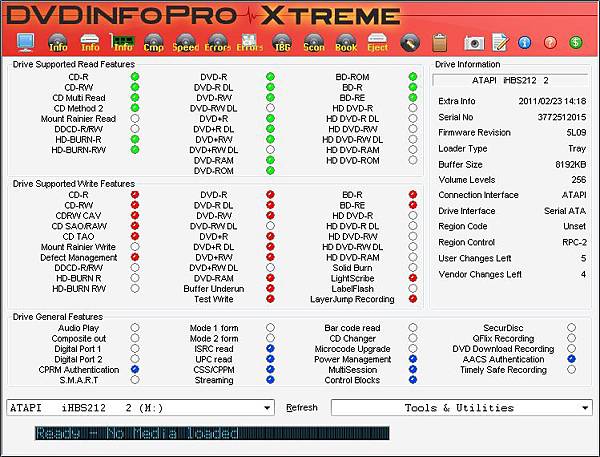Screen dimensions: 600x457
Task: Open the drive Info tool
Action: (x=90, y=42)
